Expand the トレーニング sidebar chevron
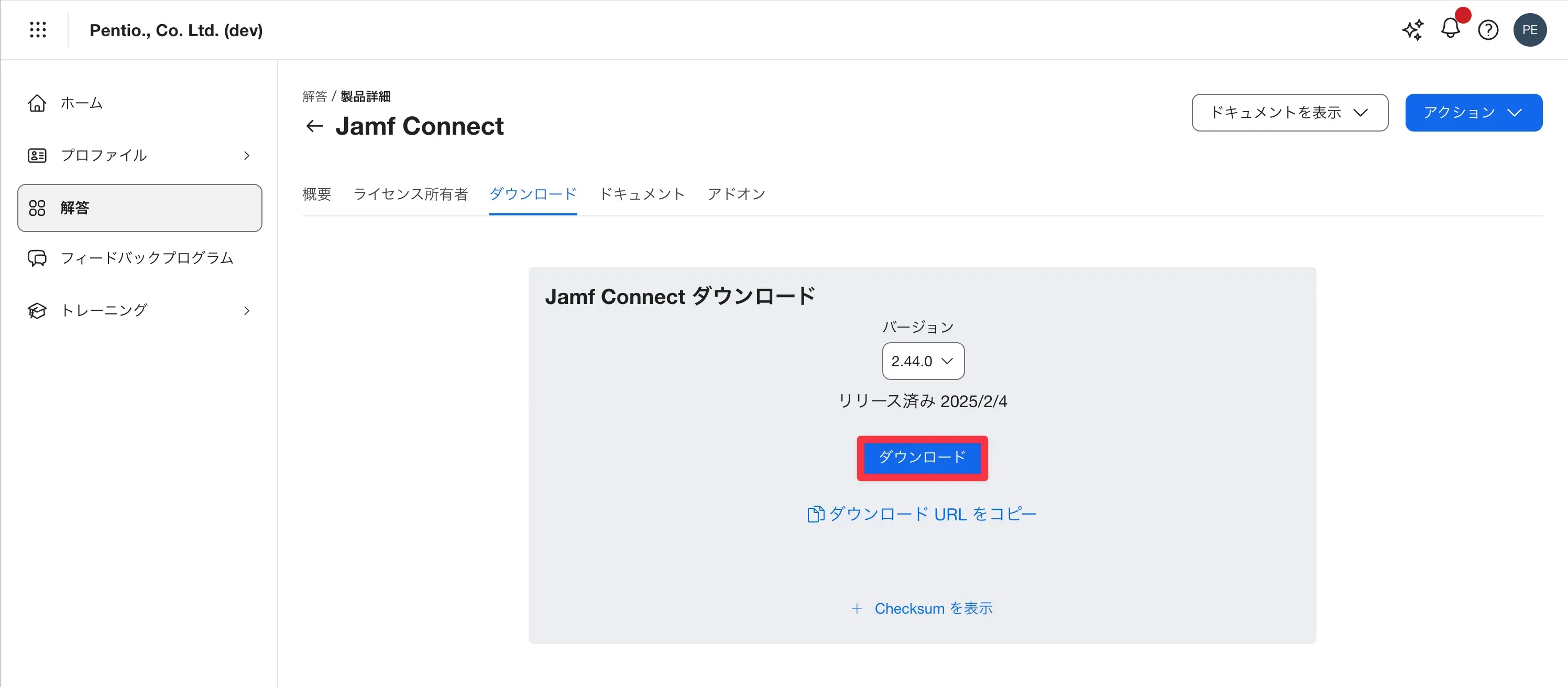The width and height of the screenshot is (1568, 687). (x=247, y=311)
